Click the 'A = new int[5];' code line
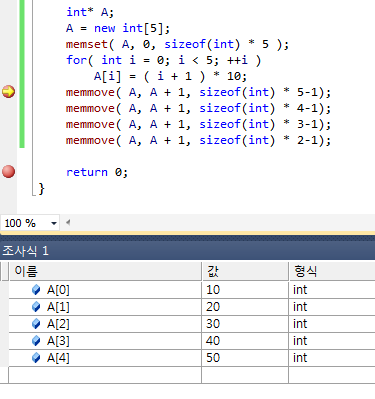This screenshot has width=375, height=399. coord(118,28)
